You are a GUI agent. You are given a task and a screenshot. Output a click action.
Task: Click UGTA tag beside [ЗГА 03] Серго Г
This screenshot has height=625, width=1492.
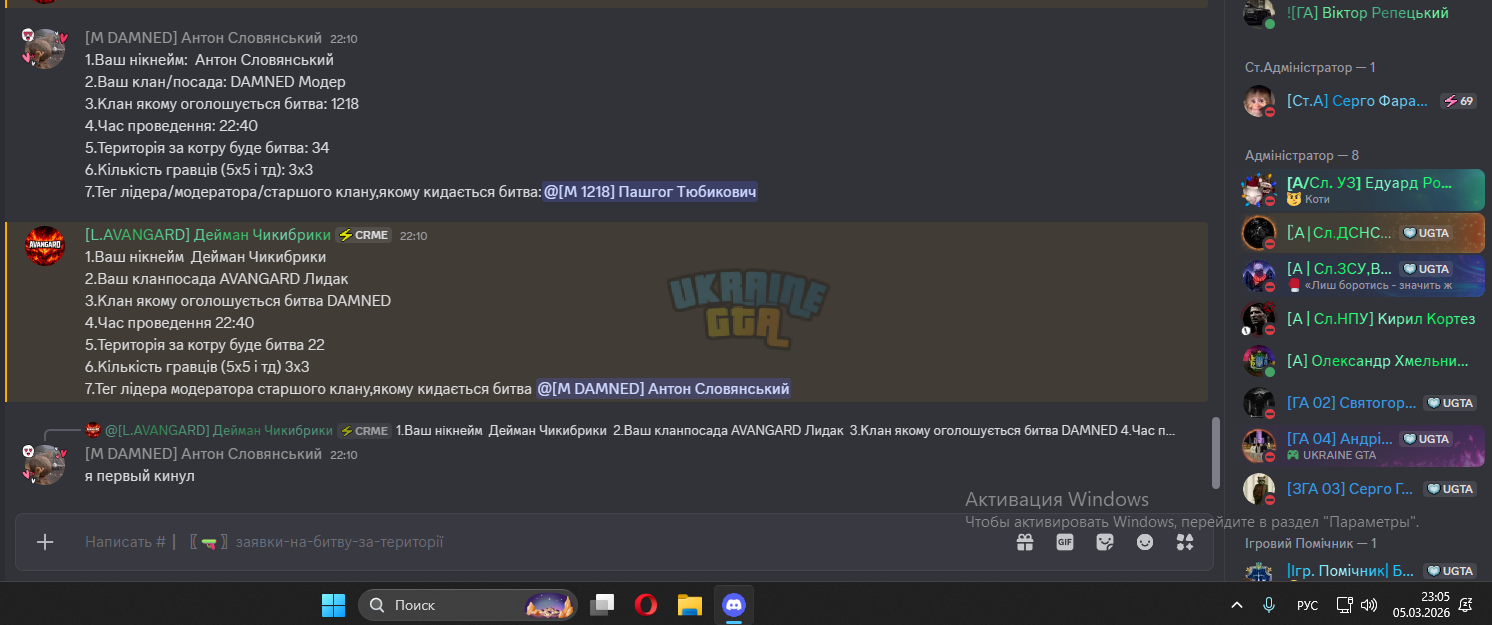tap(1450, 489)
